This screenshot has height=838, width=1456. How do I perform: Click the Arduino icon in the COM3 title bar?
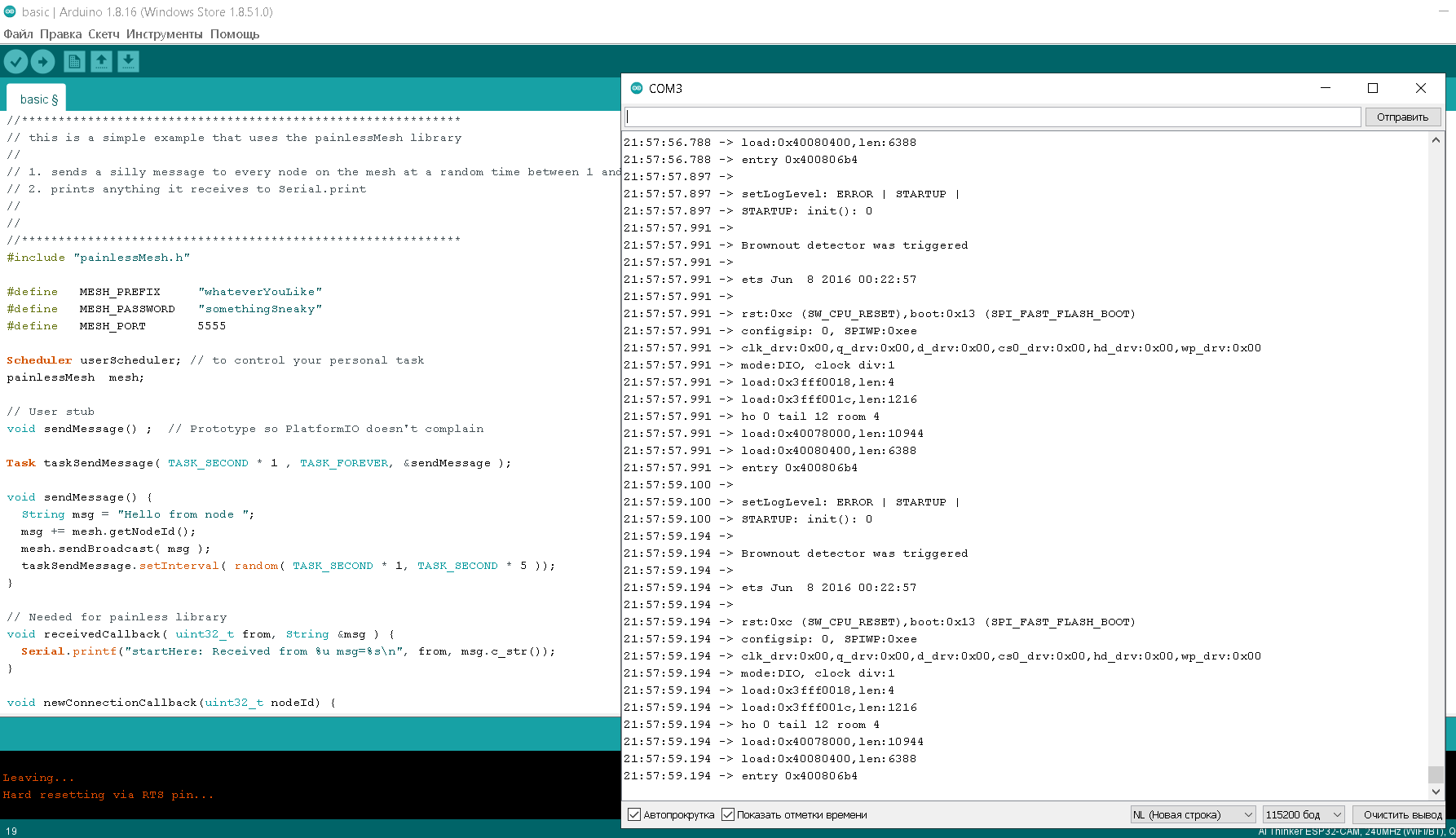tap(637, 88)
